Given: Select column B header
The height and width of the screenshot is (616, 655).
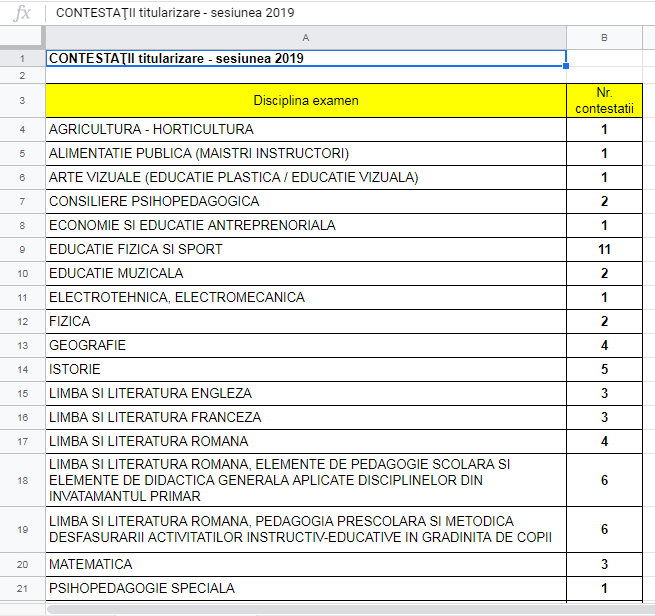Looking at the screenshot, I should (604, 37).
